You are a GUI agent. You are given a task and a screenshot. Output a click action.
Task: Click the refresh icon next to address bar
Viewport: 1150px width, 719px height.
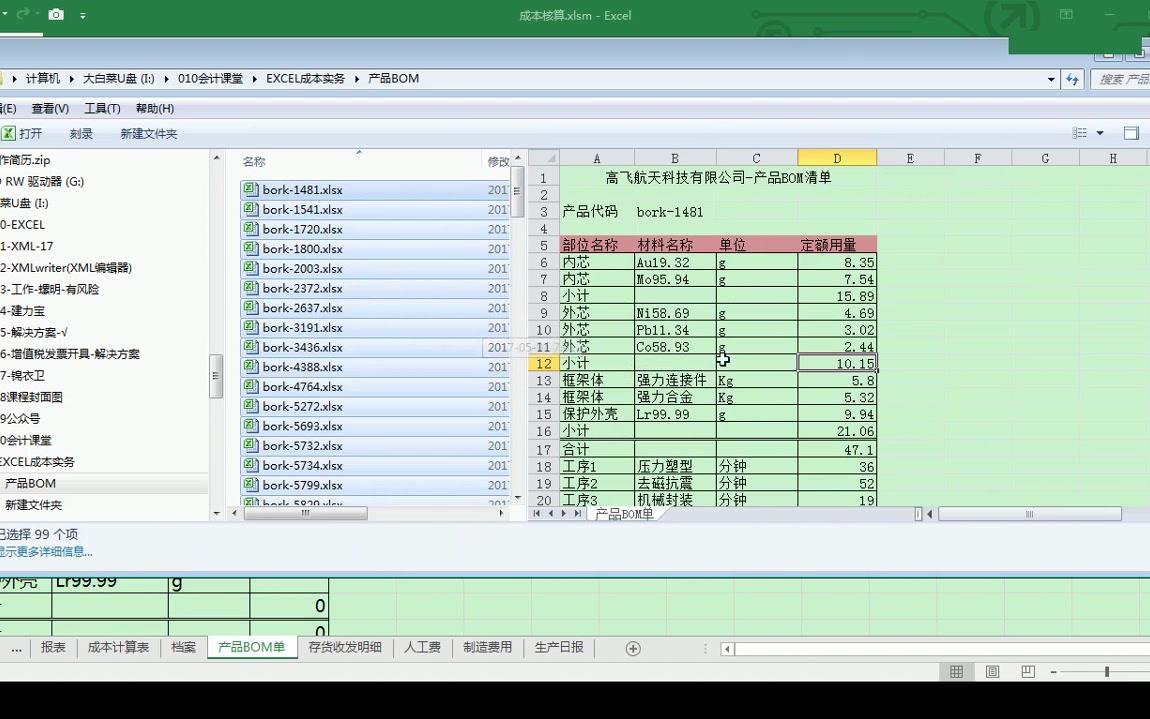click(1070, 80)
